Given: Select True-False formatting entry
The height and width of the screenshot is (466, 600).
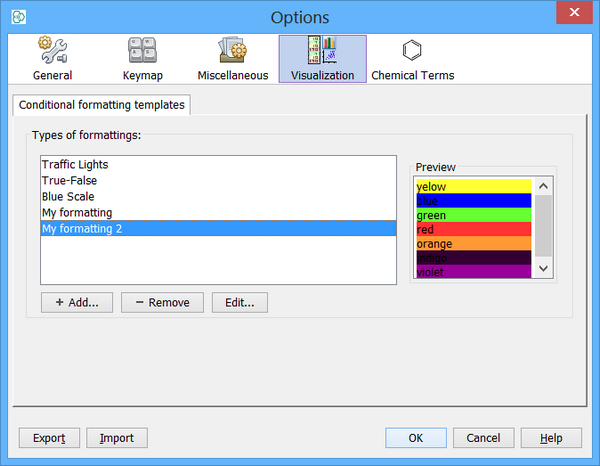Looking at the screenshot, I should pyautogui.click(x=69, y=180).
